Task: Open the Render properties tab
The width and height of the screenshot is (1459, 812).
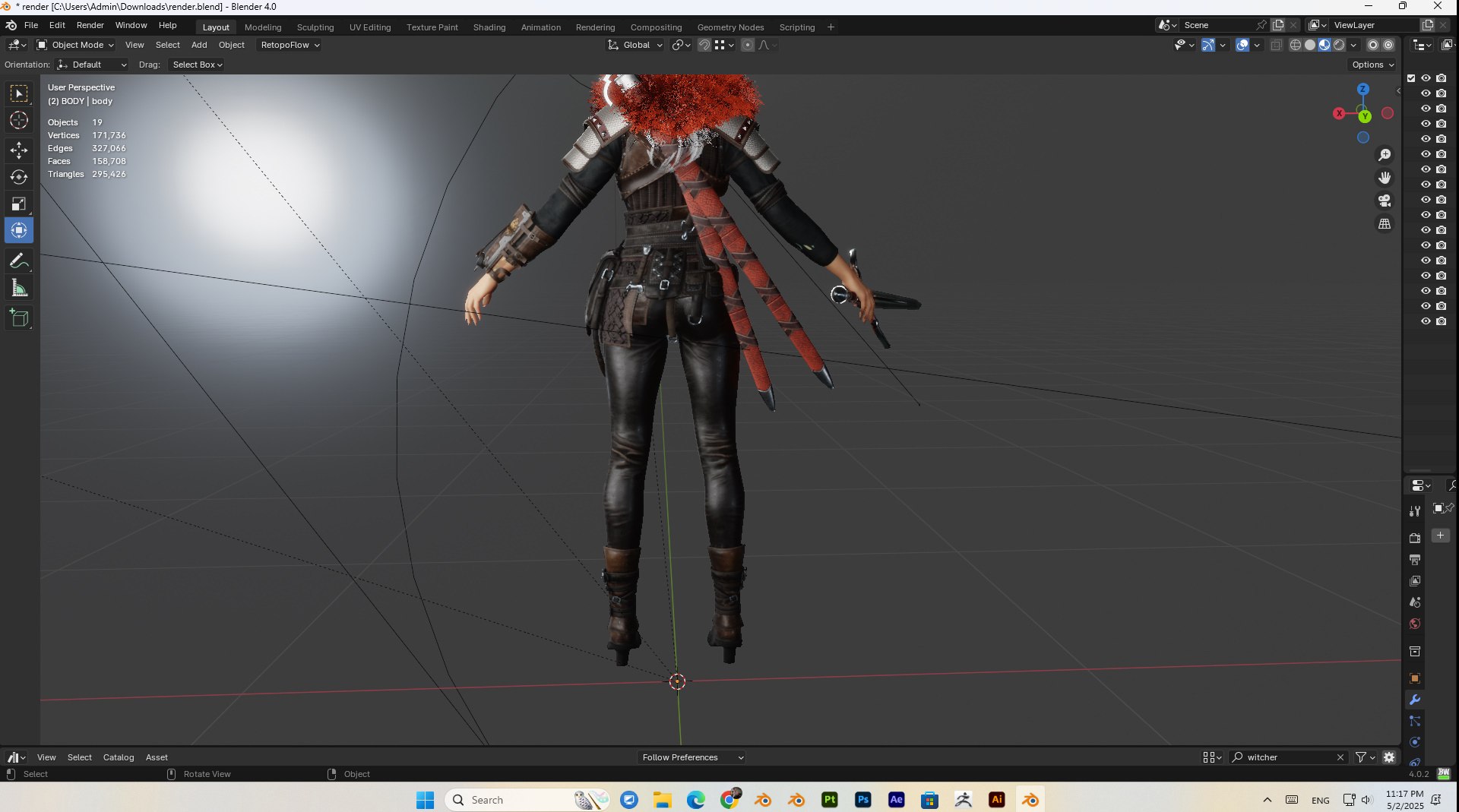Action: coord(1415,538)
